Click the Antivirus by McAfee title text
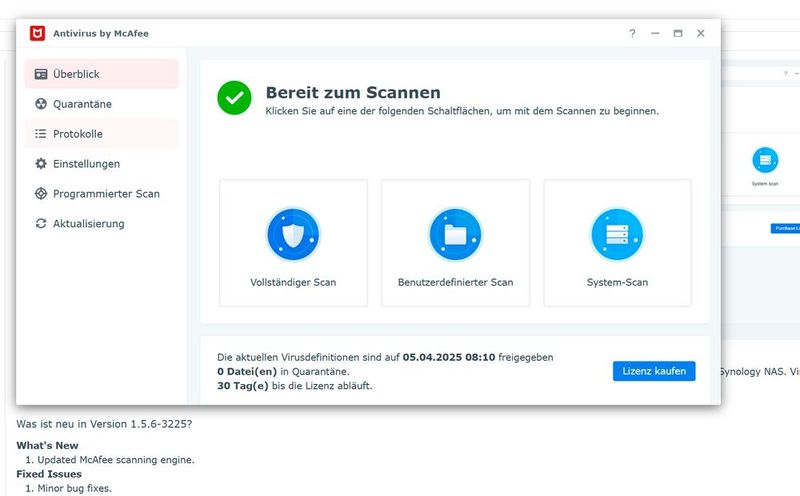This screenshot has width=800, height=496. (x=101, y=34)
